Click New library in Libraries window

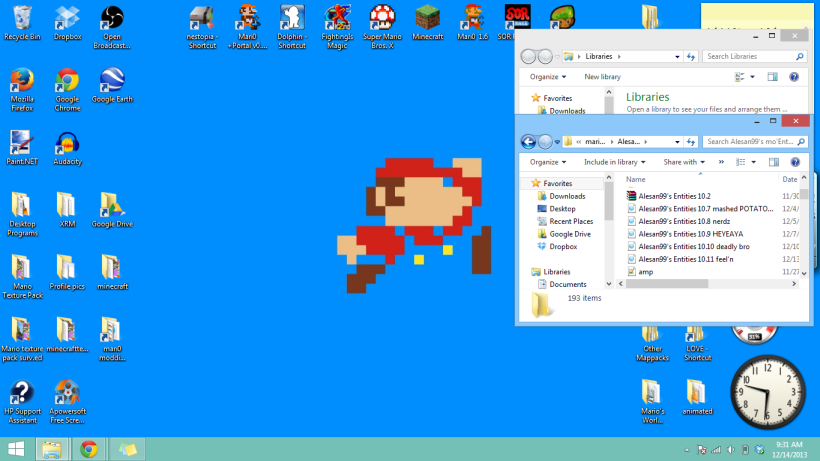602,77
